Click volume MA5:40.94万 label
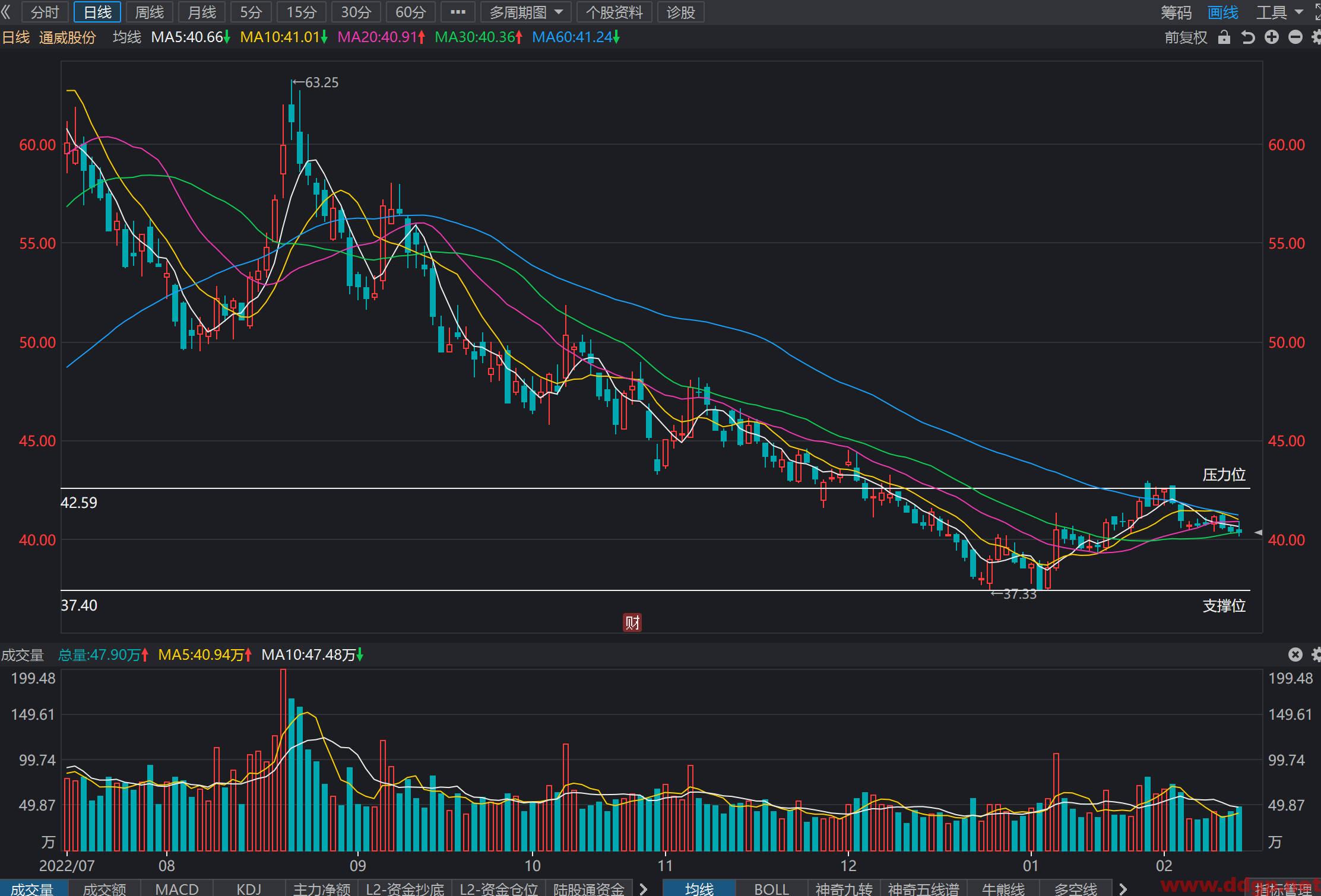This screenshot has width=1321, height=896. 205,654
